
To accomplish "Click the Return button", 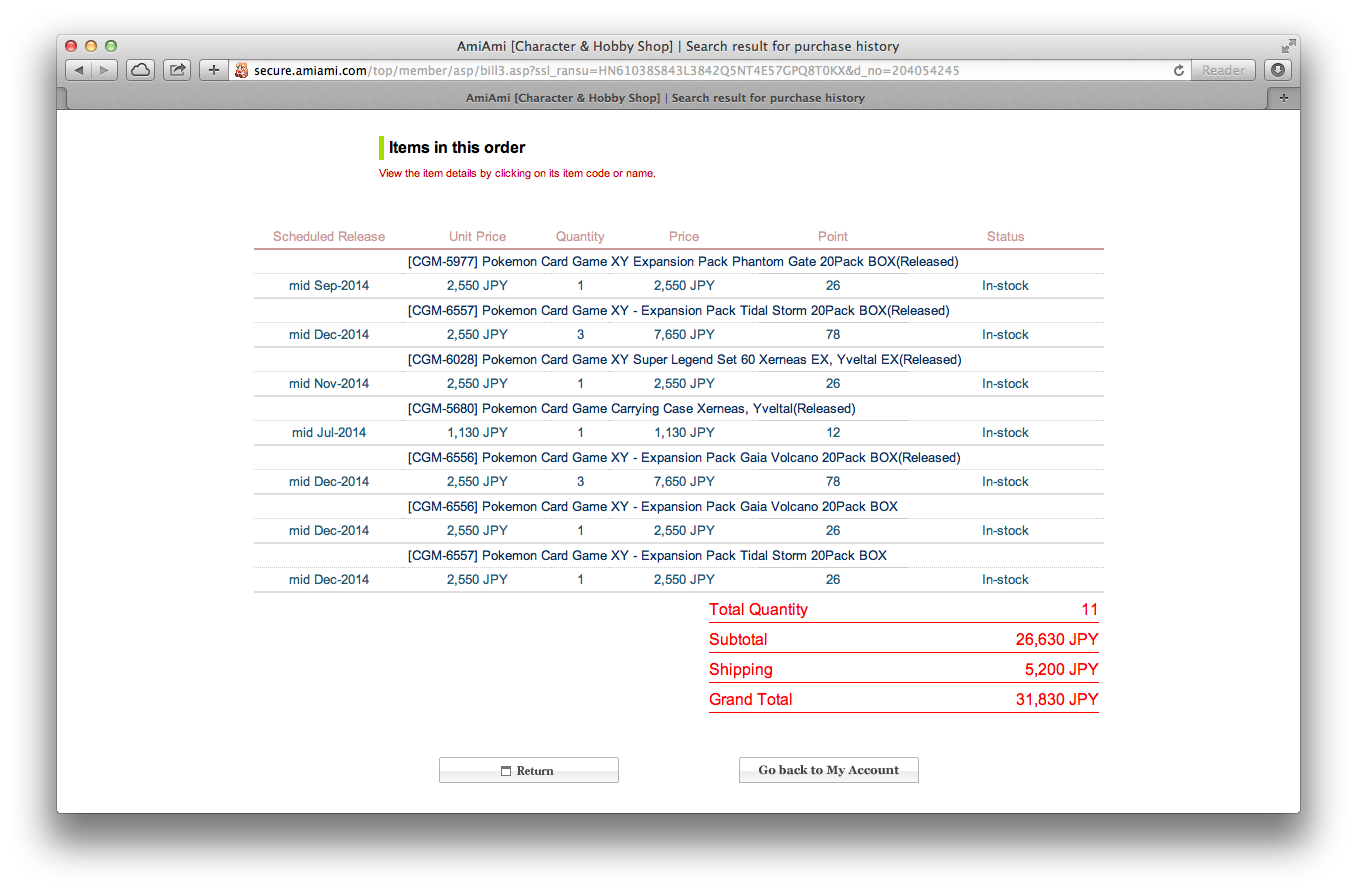I will (x=529, y=770).
